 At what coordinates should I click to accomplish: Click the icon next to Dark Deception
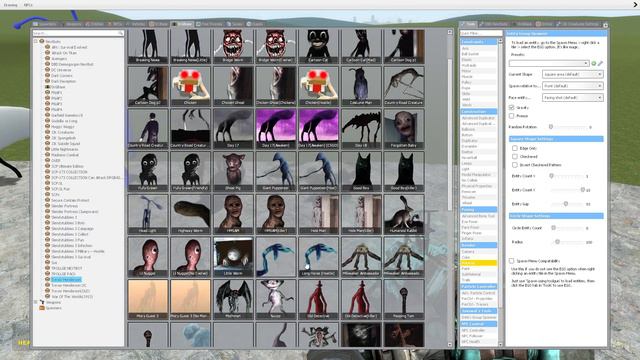click(x=47, y=81)
